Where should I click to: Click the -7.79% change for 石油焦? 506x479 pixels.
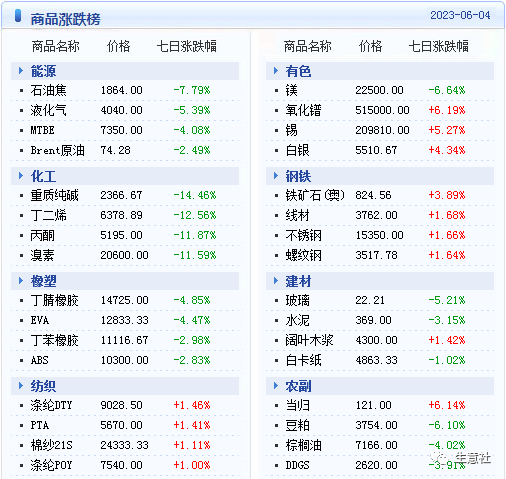pos(192,90)
